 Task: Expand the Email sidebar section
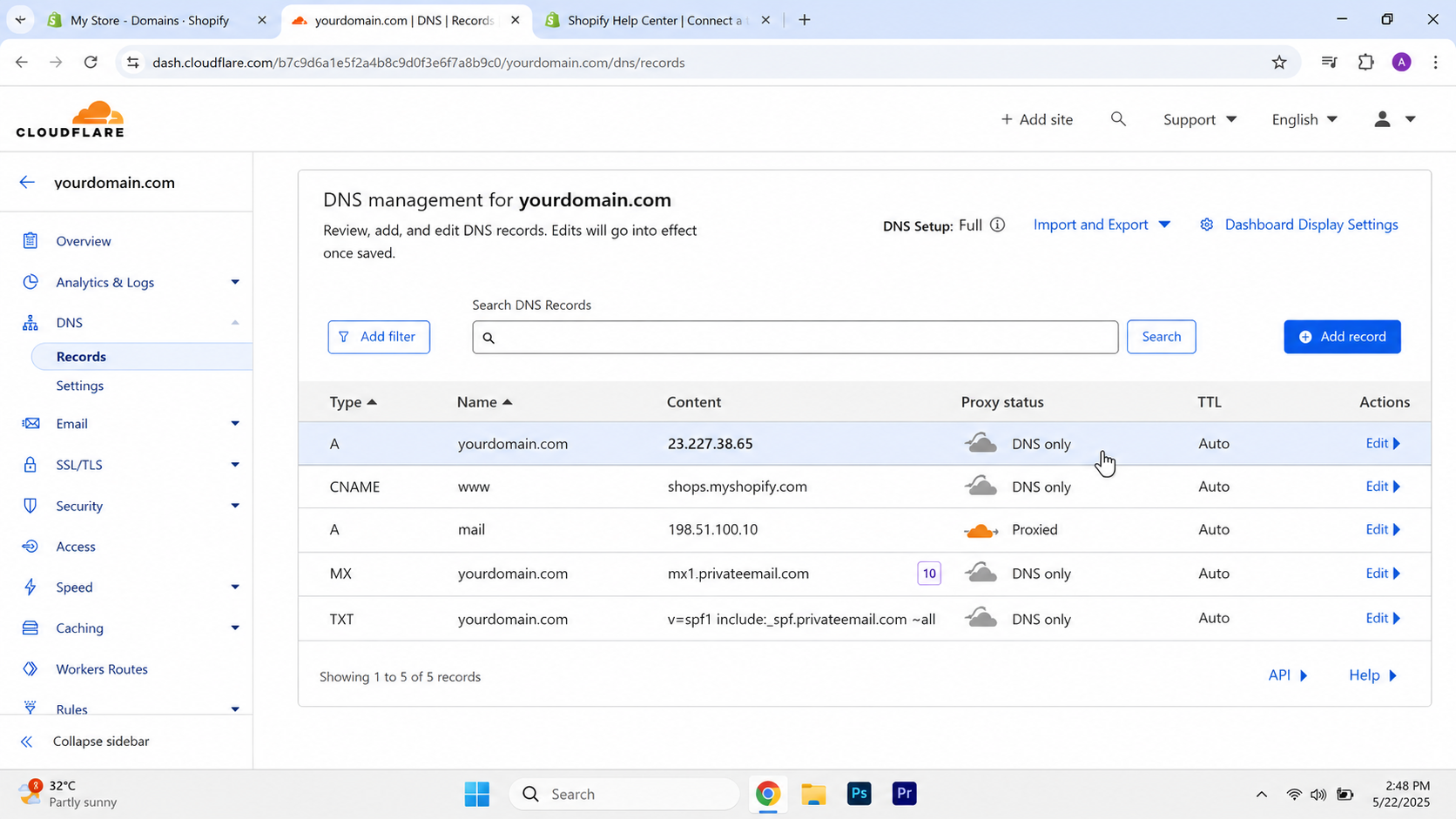pos(235,424)
